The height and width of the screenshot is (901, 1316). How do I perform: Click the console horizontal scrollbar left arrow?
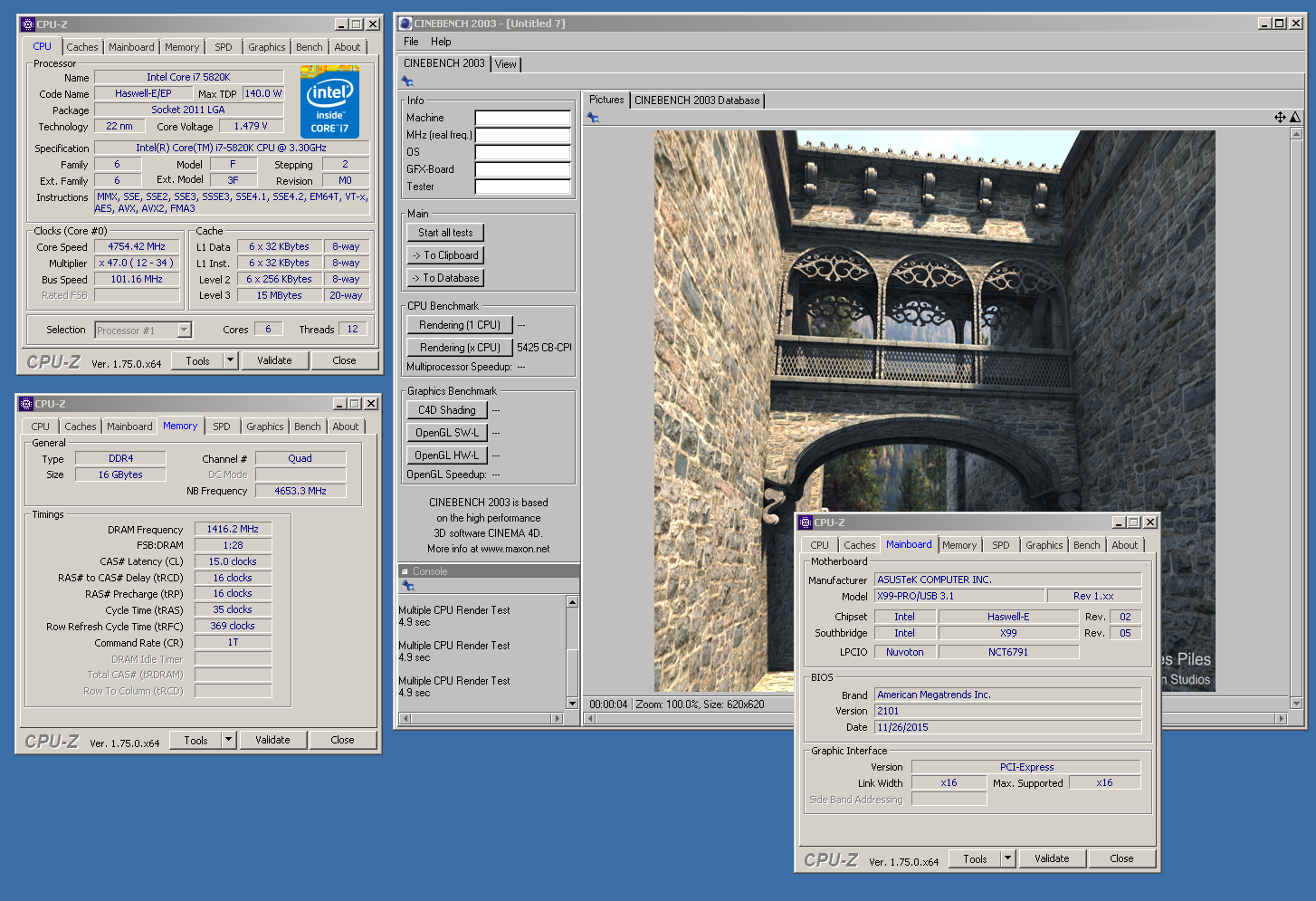(x=405, y=719)
